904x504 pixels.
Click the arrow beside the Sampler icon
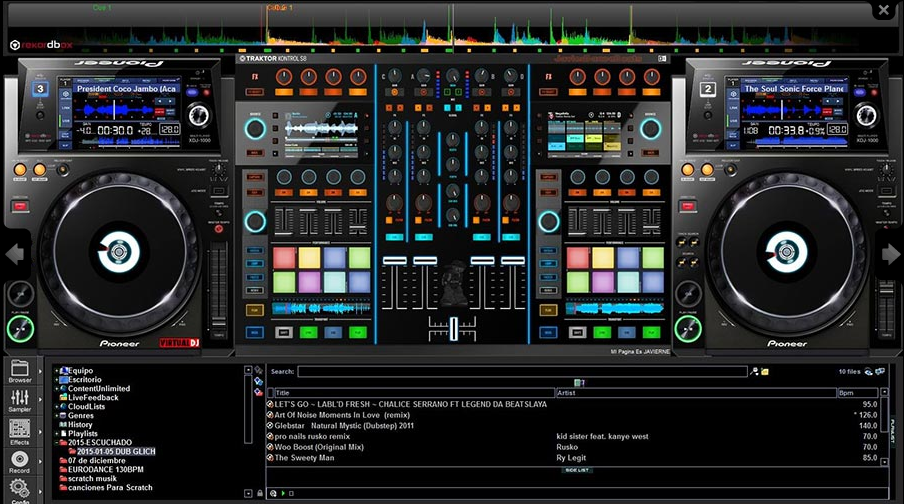coord(40,400)
